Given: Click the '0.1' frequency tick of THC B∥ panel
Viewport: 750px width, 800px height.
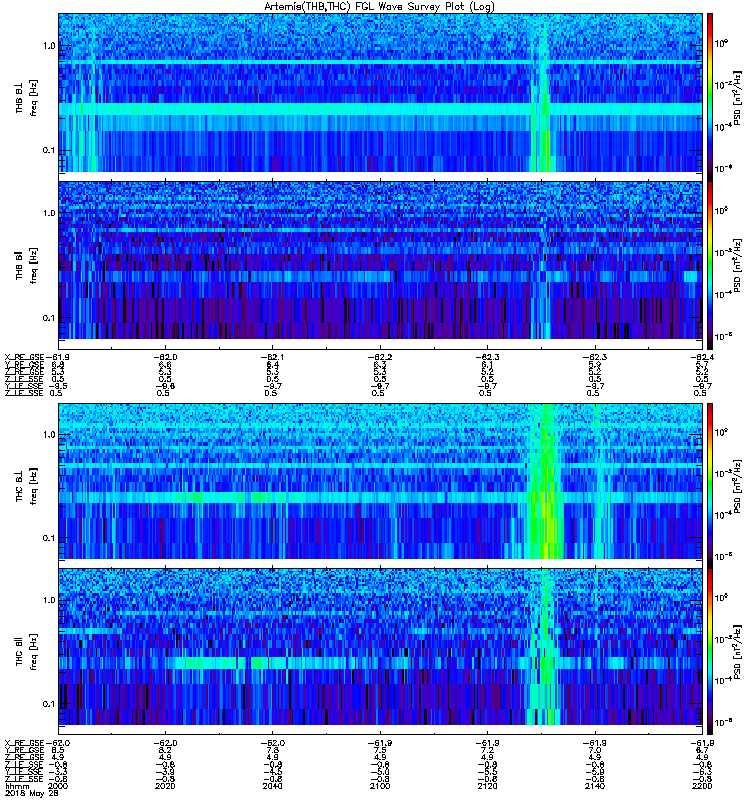Looking at the screenshot, I should click(x=49, y=704).
